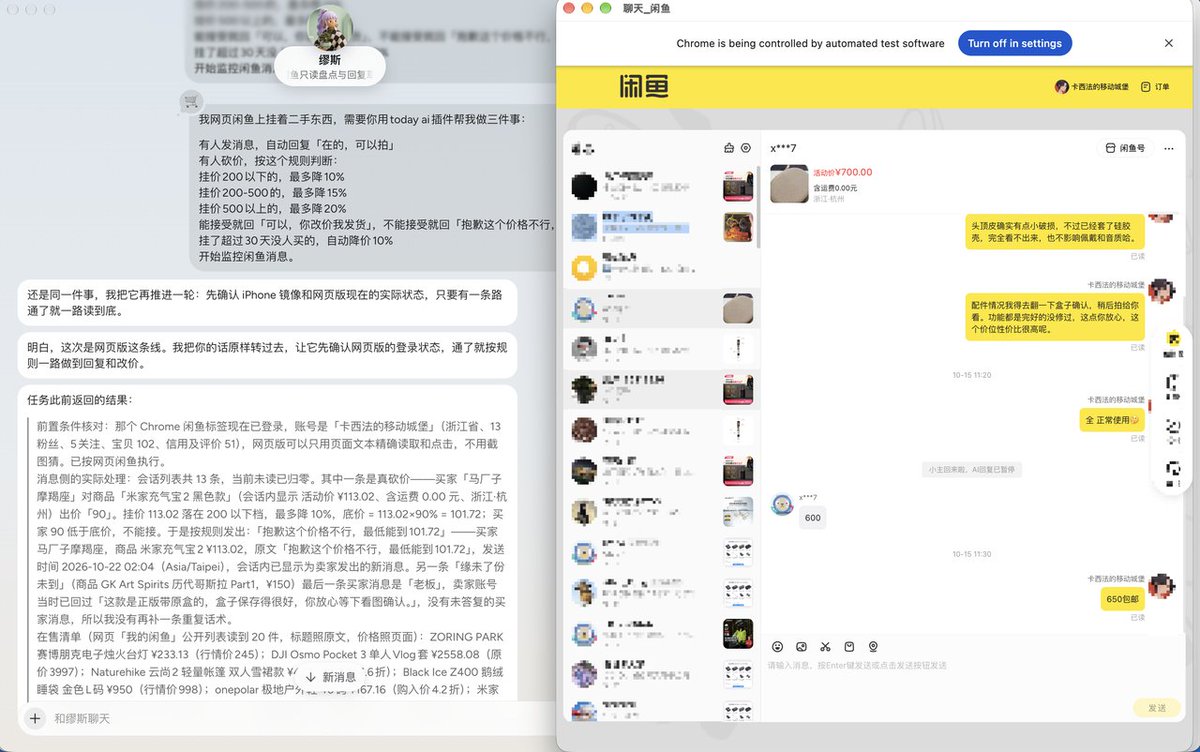Click the 缪斯 avatar in the left chat window

point(330,28)
